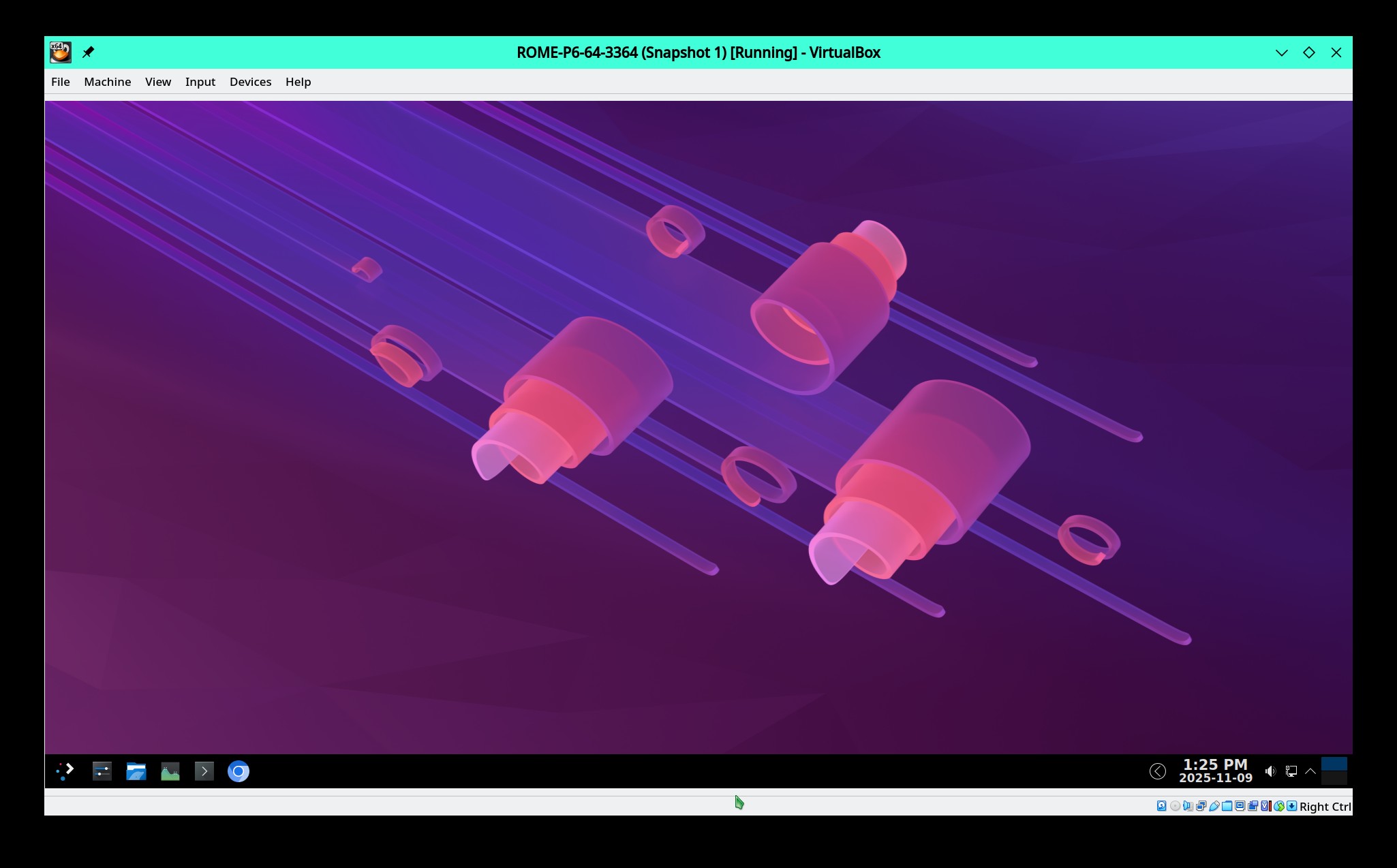Click the guest network connection tray icon

(x=1291, y=771)
